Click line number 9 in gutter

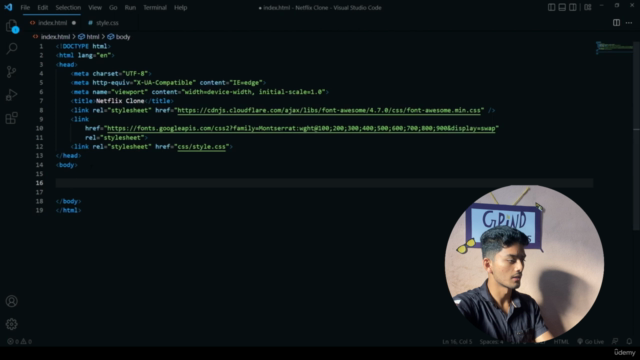(x=41, y=119)
